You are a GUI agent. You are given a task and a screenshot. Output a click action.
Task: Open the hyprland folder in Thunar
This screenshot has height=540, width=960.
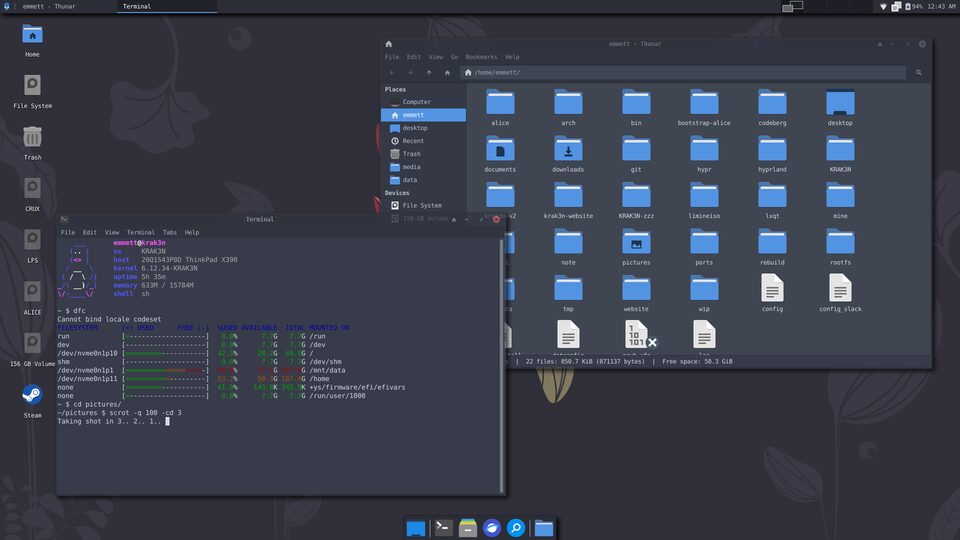click(772, 154)
